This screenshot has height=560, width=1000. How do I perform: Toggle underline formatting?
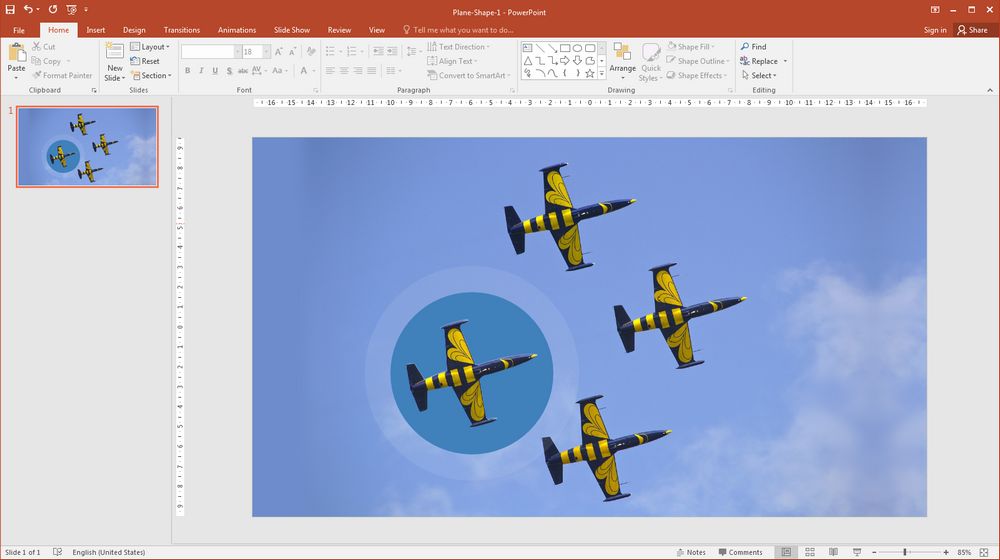[x=215, y=71]
